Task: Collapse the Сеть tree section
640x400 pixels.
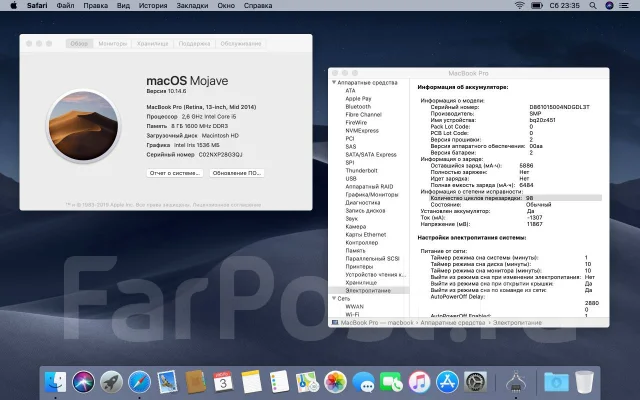Action: [334, 298]
